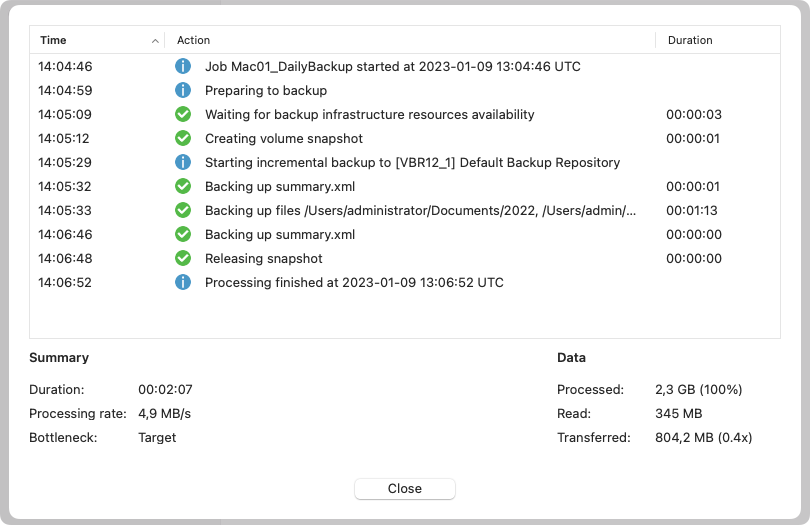Viewport: 810px width, 525px height.
Task: Select the Creating volume snapshot log entry
Action: click(283, 139)
